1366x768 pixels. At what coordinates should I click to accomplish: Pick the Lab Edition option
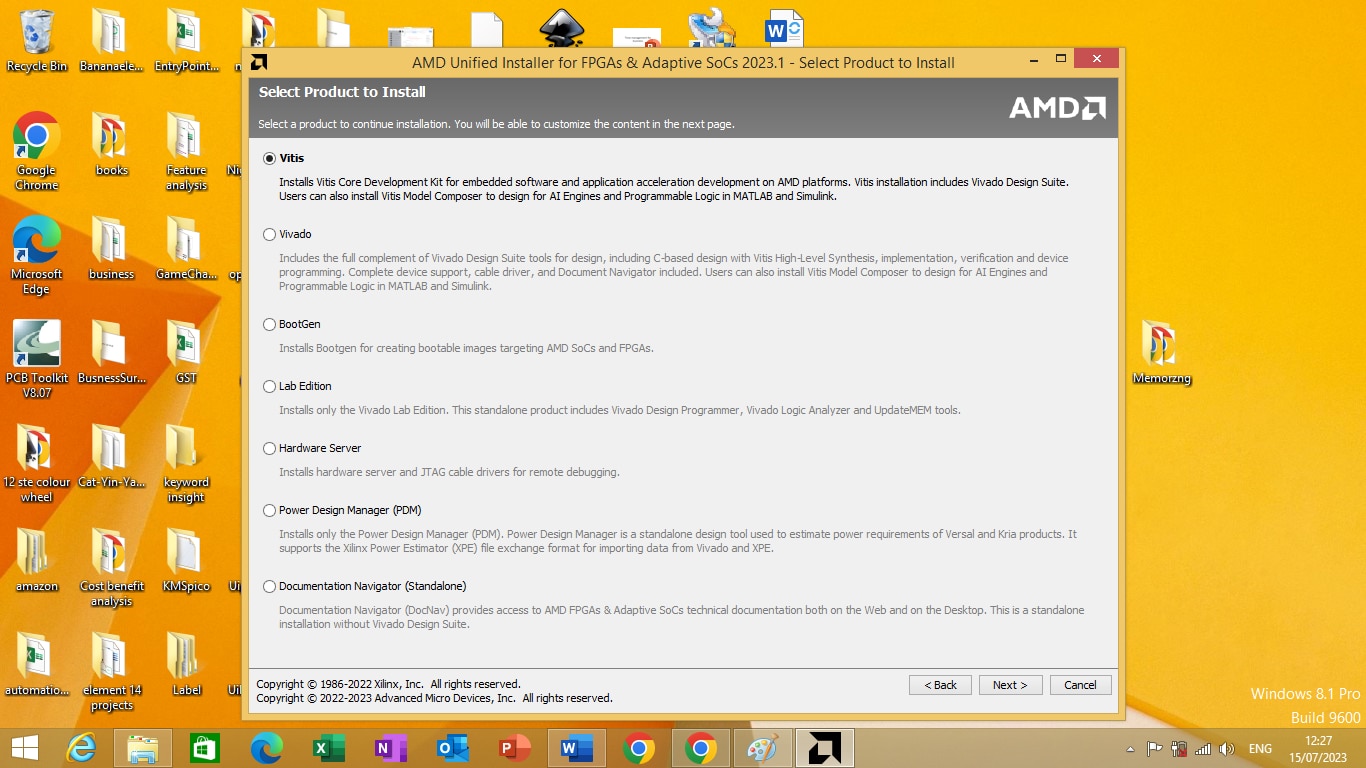coord(269,386)
